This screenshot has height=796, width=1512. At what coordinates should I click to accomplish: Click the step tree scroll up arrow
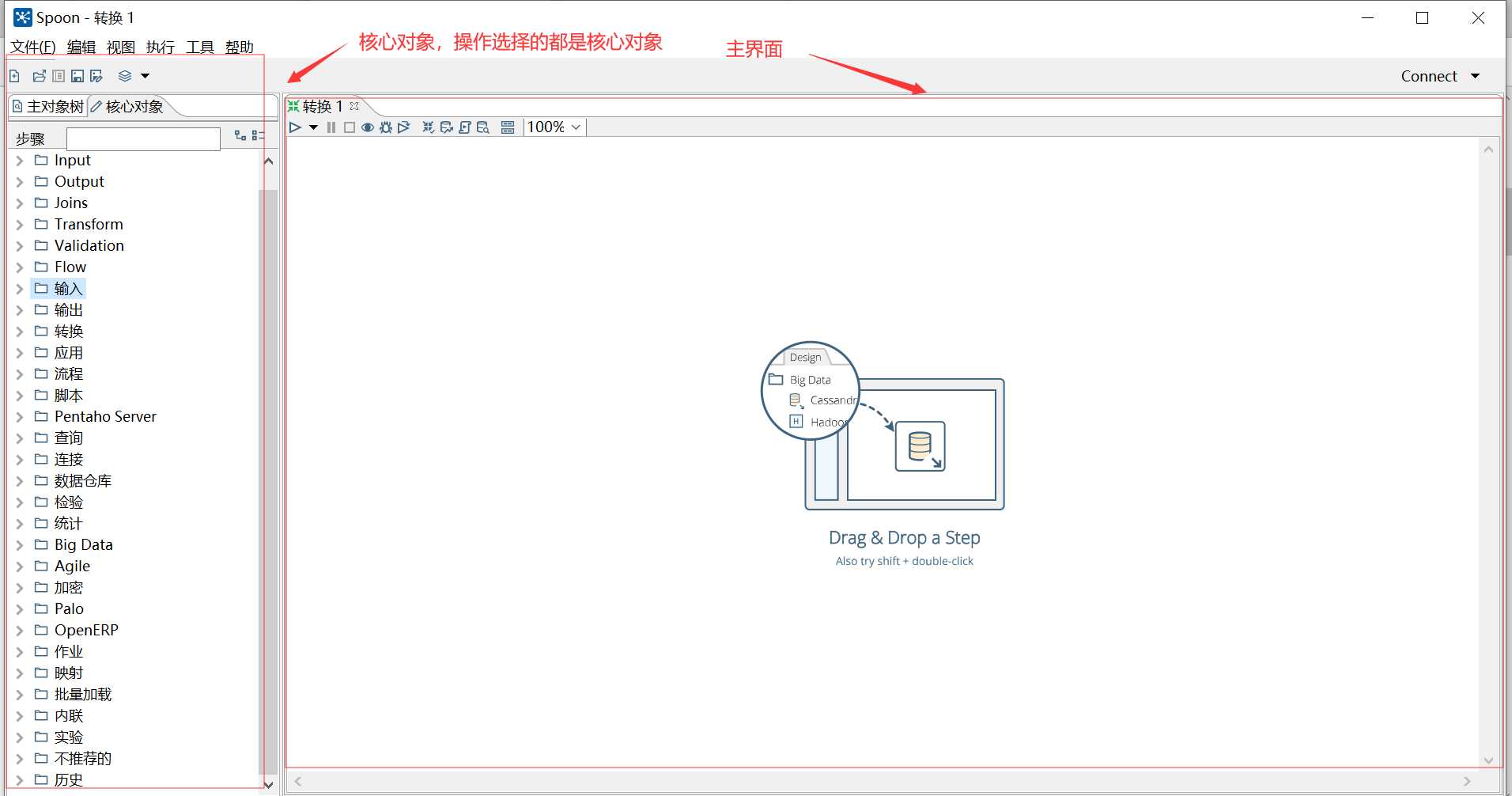point(268,161)
